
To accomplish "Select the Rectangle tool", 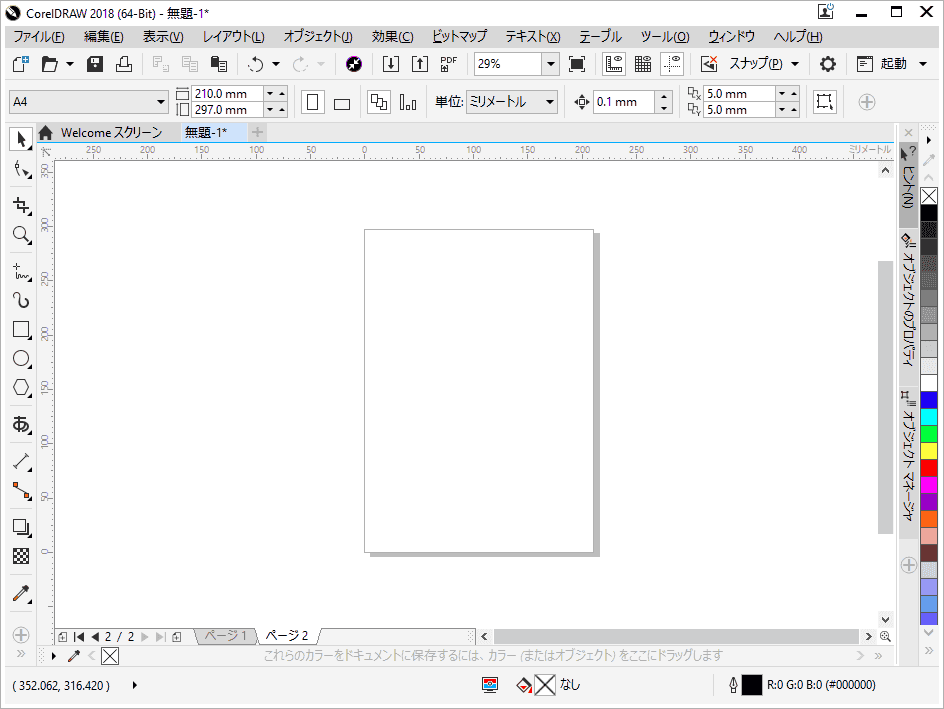I will 21,330.
